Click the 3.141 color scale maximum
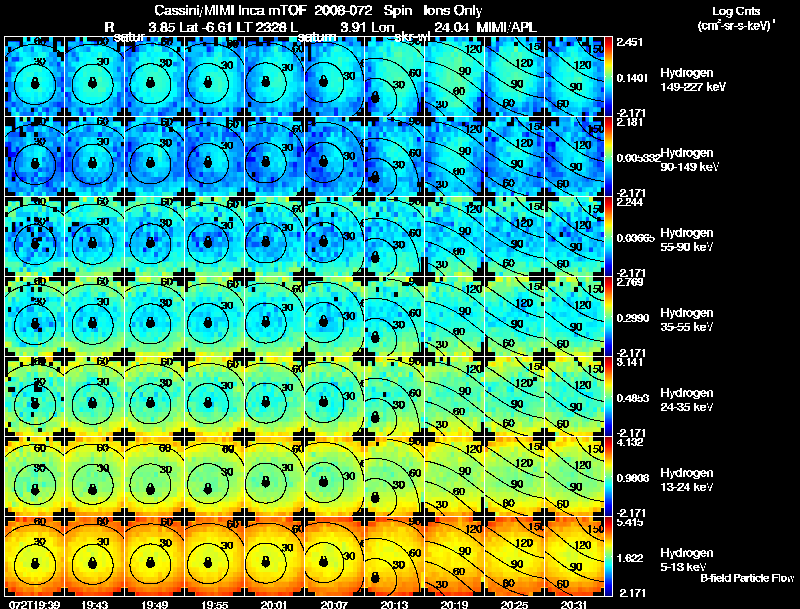Viewport: 800px width, 609px height. [630, 362]
